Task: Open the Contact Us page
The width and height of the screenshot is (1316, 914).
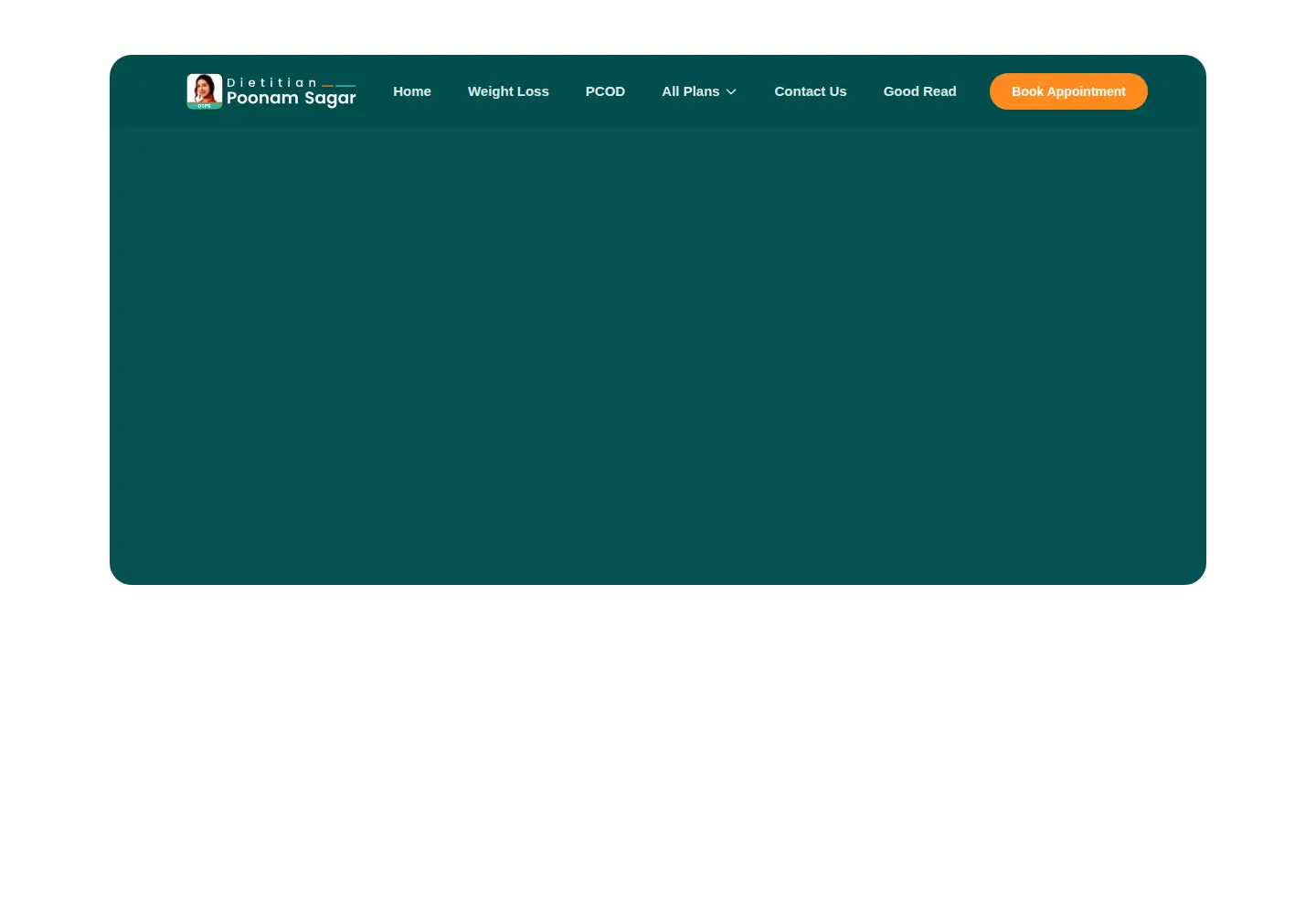Action: coord(811,91)
